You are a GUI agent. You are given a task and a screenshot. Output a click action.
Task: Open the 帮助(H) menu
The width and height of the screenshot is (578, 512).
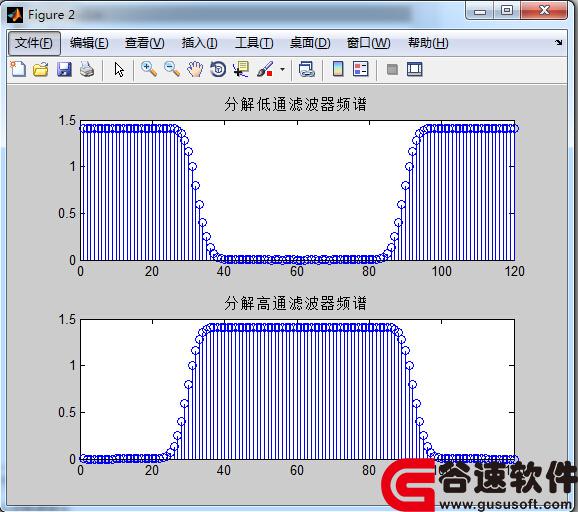click(428, 43)
